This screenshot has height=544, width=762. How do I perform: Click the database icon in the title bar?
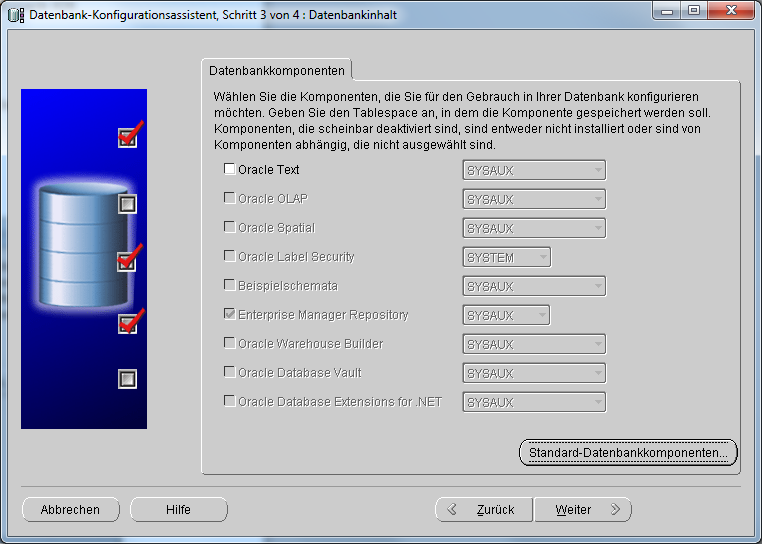click(x=16, y=15)
